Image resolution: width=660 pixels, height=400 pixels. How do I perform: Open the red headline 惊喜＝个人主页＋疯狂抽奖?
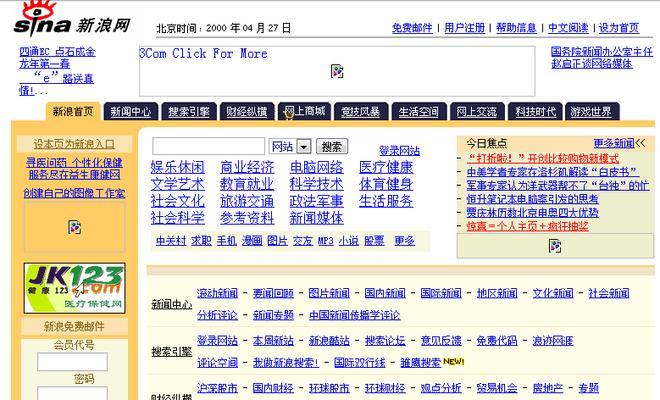[x=527, y=226]
